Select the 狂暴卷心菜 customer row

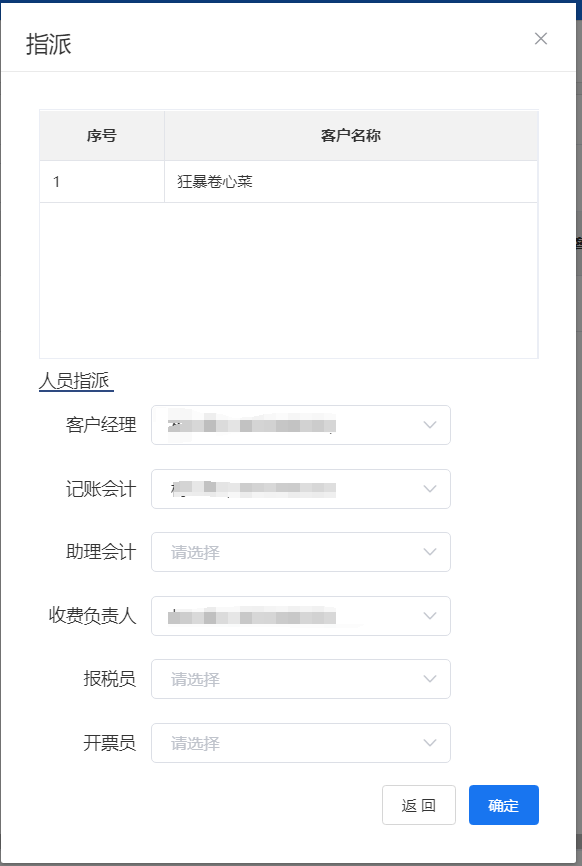click(x=289, y=182)
